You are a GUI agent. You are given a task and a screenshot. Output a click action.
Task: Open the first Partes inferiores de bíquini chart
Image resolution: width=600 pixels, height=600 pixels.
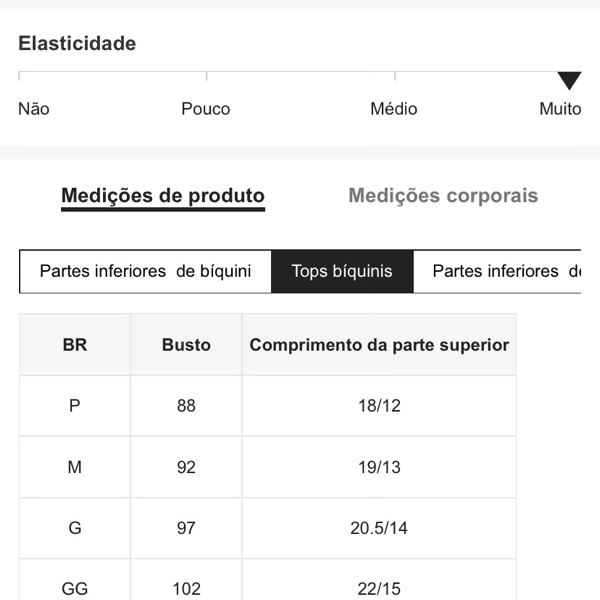point(145,271)
